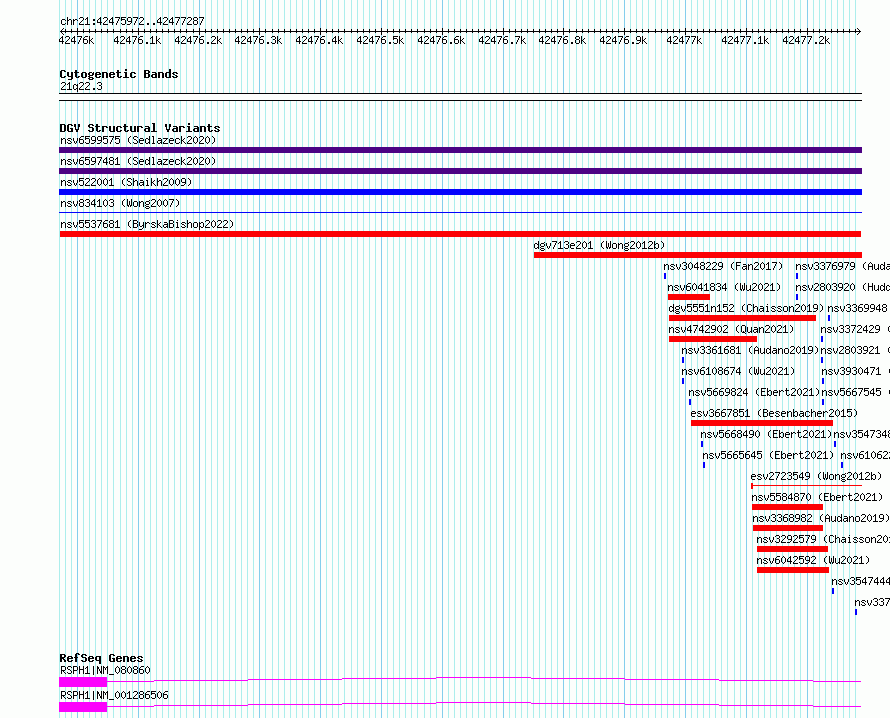The image size is (890, 718).
Task: Select the magenta exon block of NM_001286506
Action: [83, 707]
